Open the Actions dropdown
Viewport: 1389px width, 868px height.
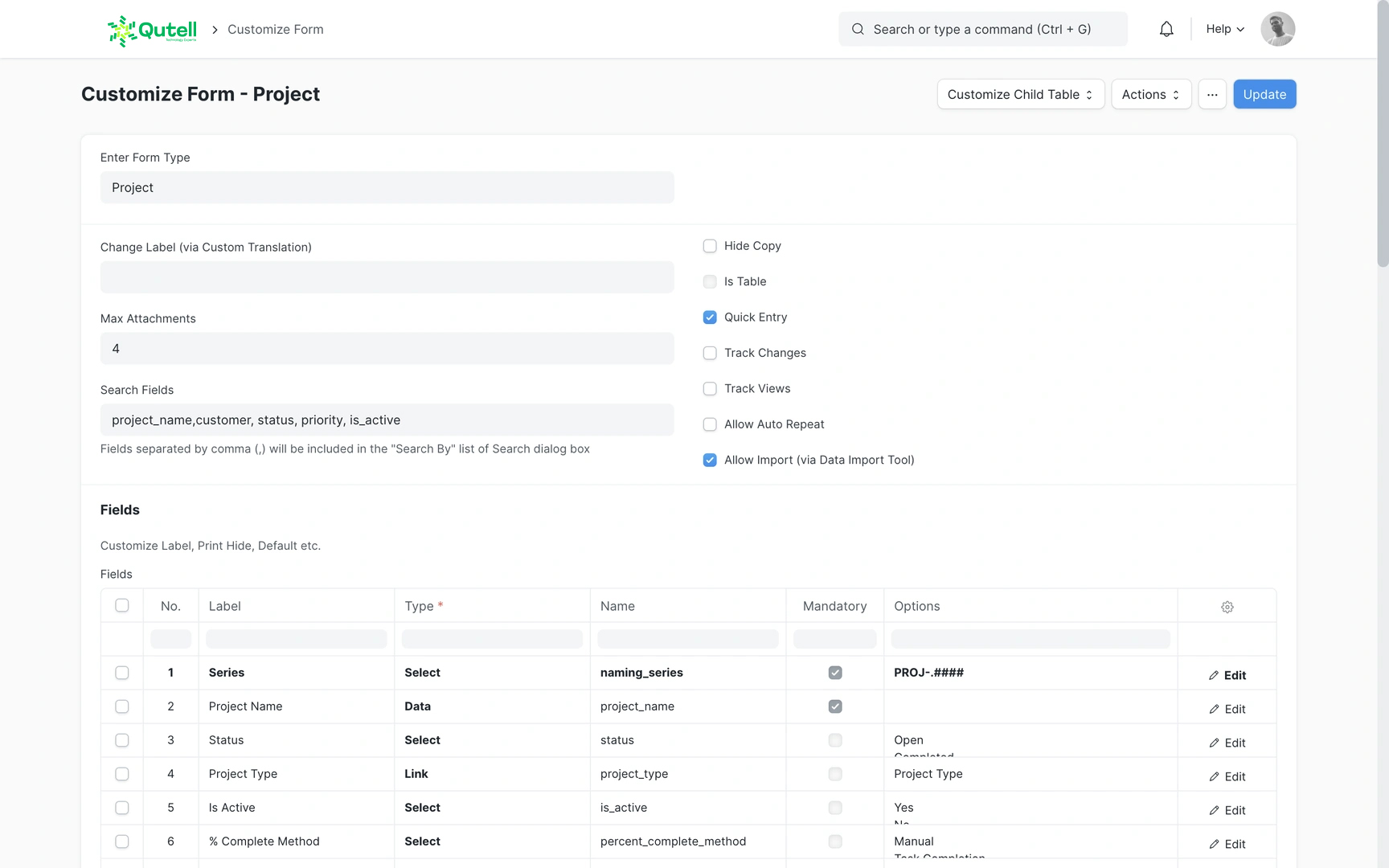pos(1150,95)
